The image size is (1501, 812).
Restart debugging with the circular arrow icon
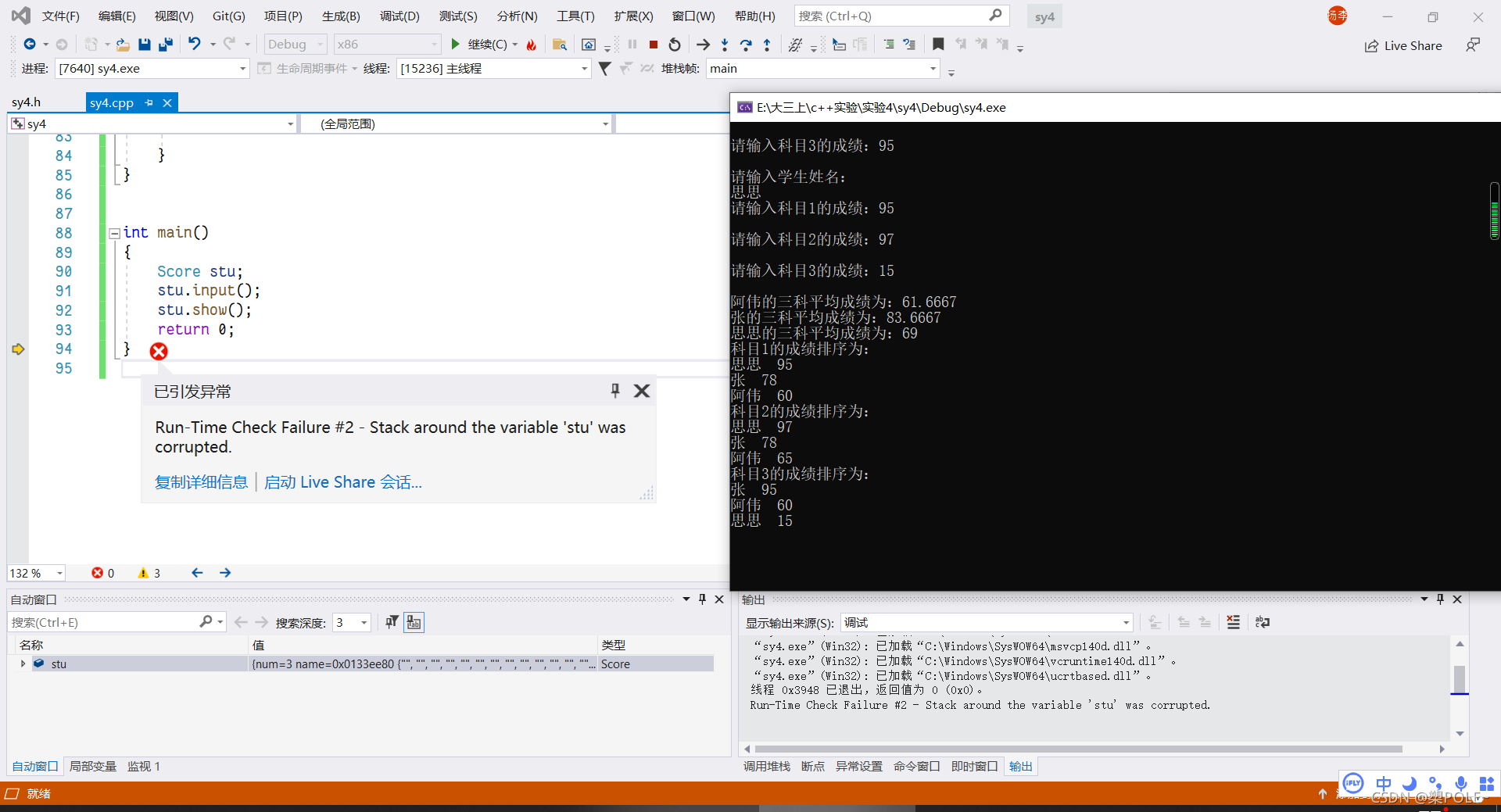pos(675,45)
